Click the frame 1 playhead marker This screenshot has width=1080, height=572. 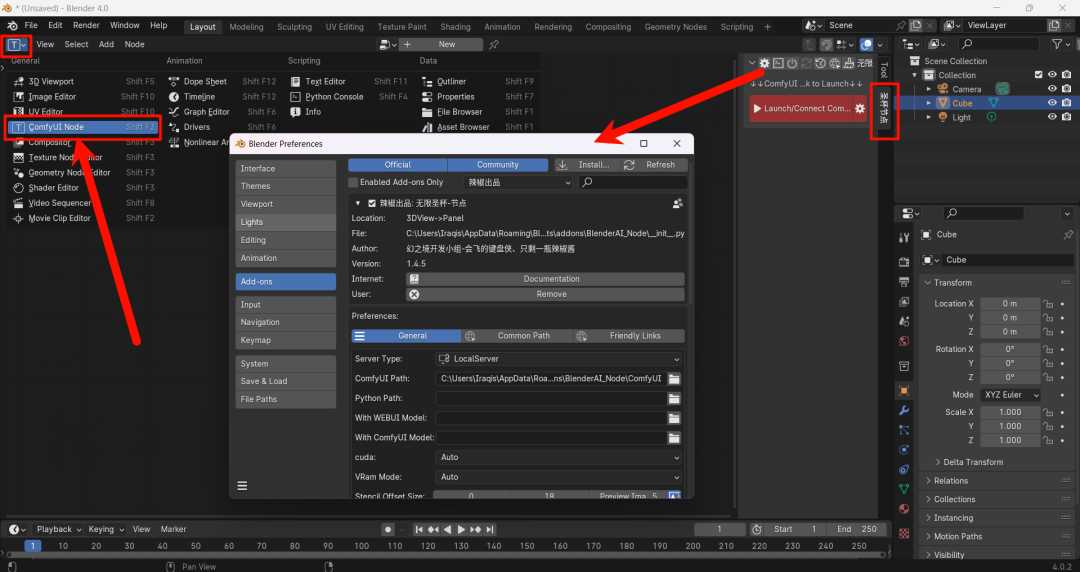tap(32, 546)
